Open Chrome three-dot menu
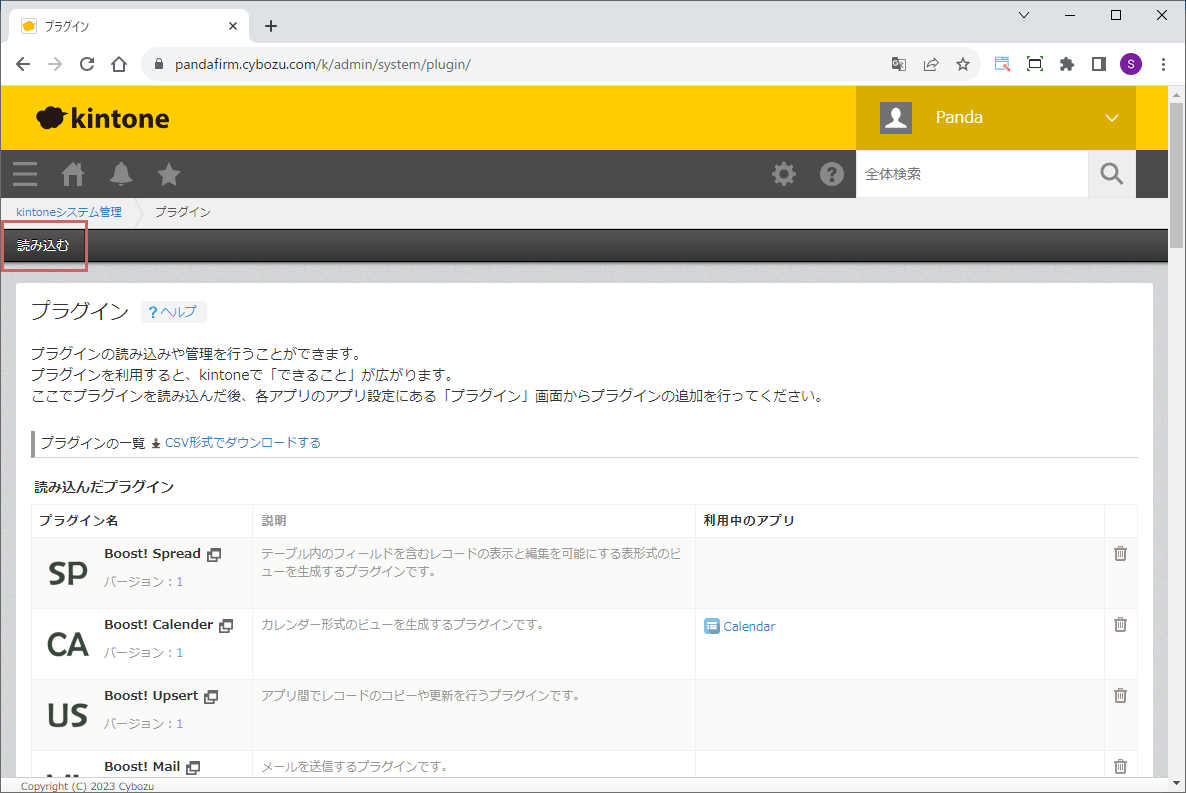 pyautogui.click(x=1163, y=64)
